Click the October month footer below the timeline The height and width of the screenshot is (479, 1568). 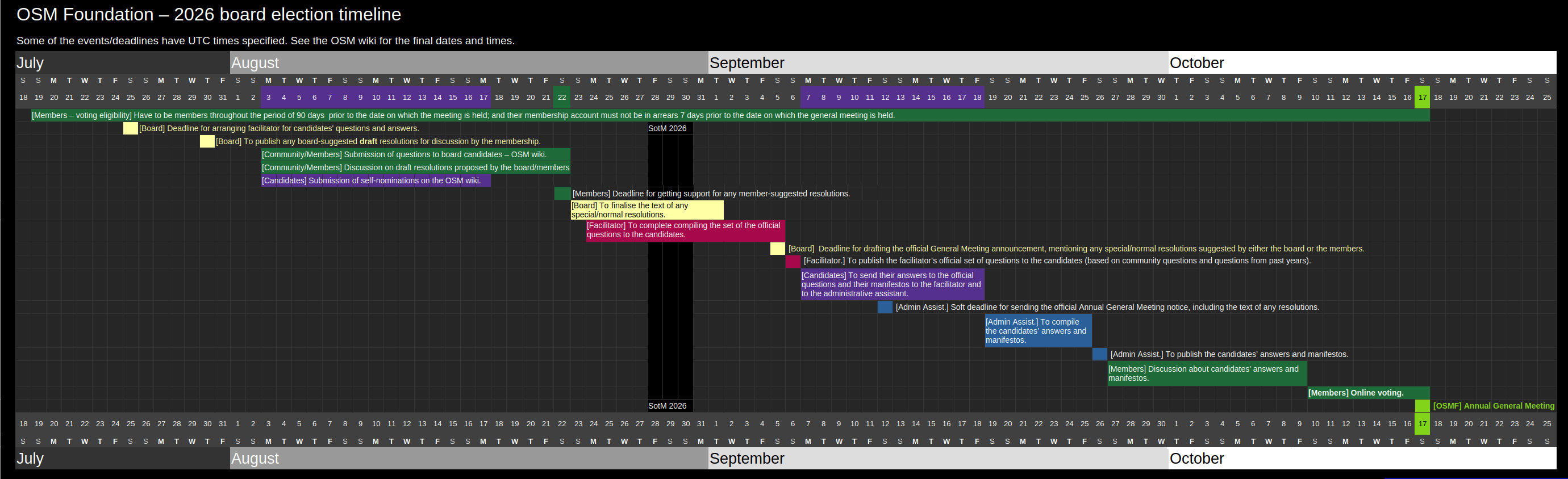point(1362,459)
